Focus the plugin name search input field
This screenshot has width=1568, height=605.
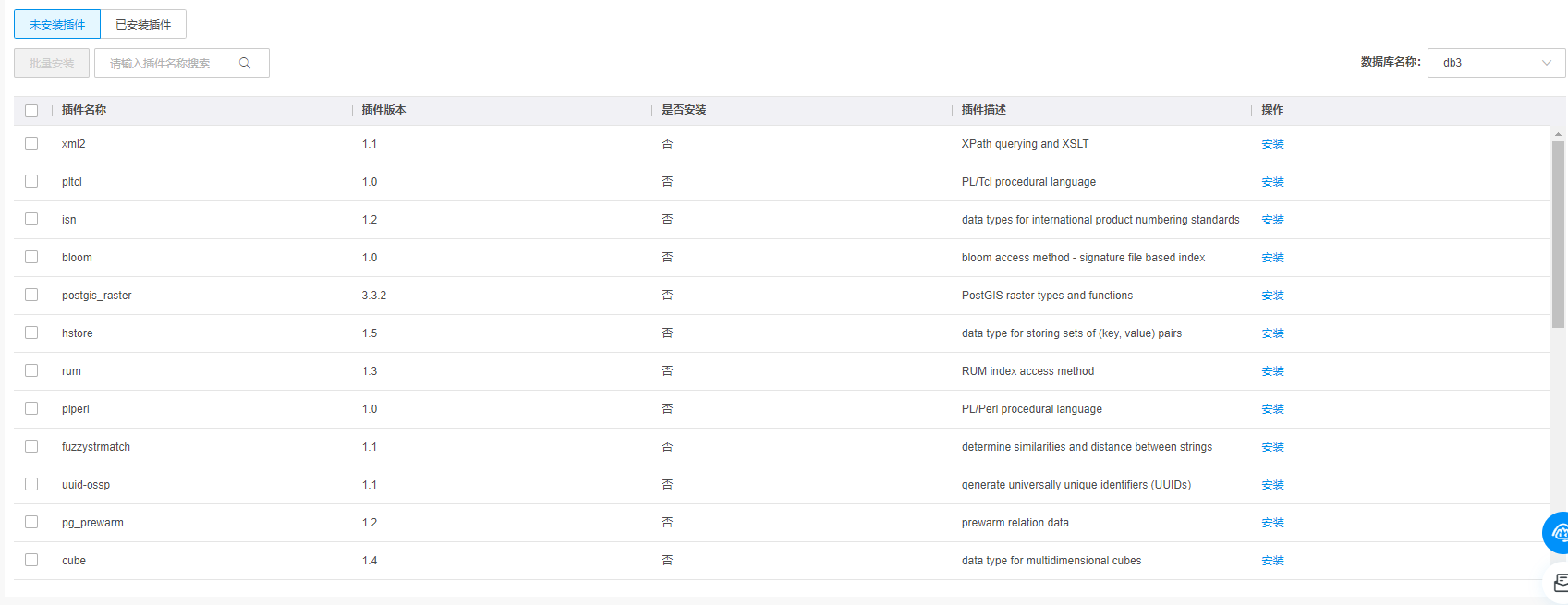coord(166,63)
